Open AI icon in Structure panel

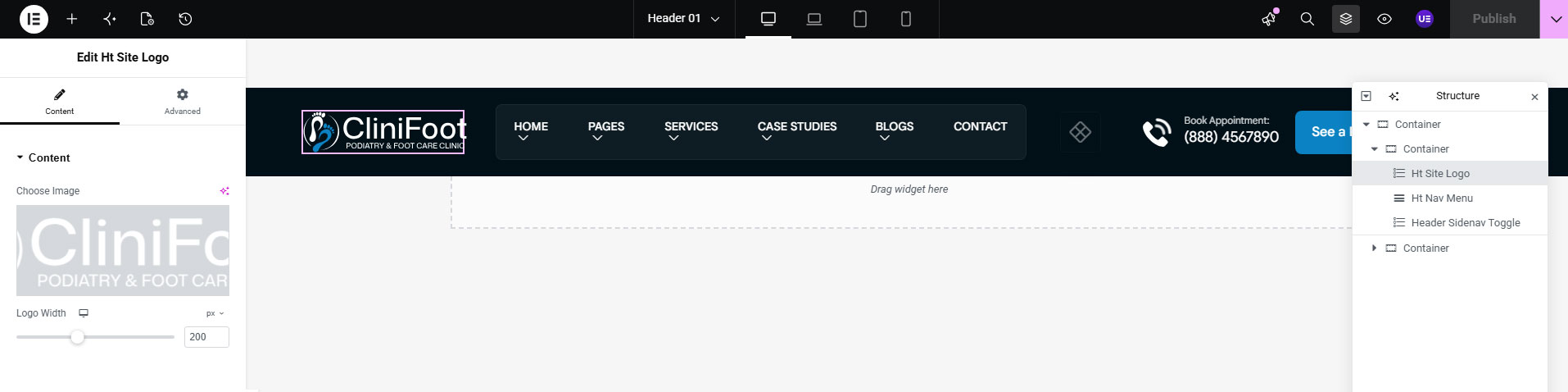tap(1394, 96)
